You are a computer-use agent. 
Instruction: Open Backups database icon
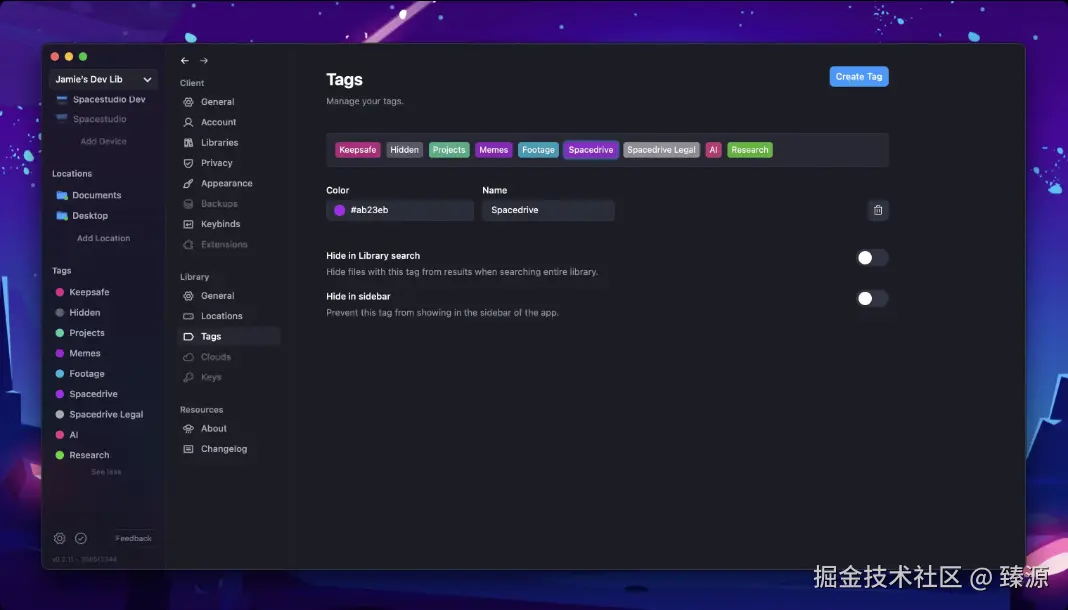189,204
